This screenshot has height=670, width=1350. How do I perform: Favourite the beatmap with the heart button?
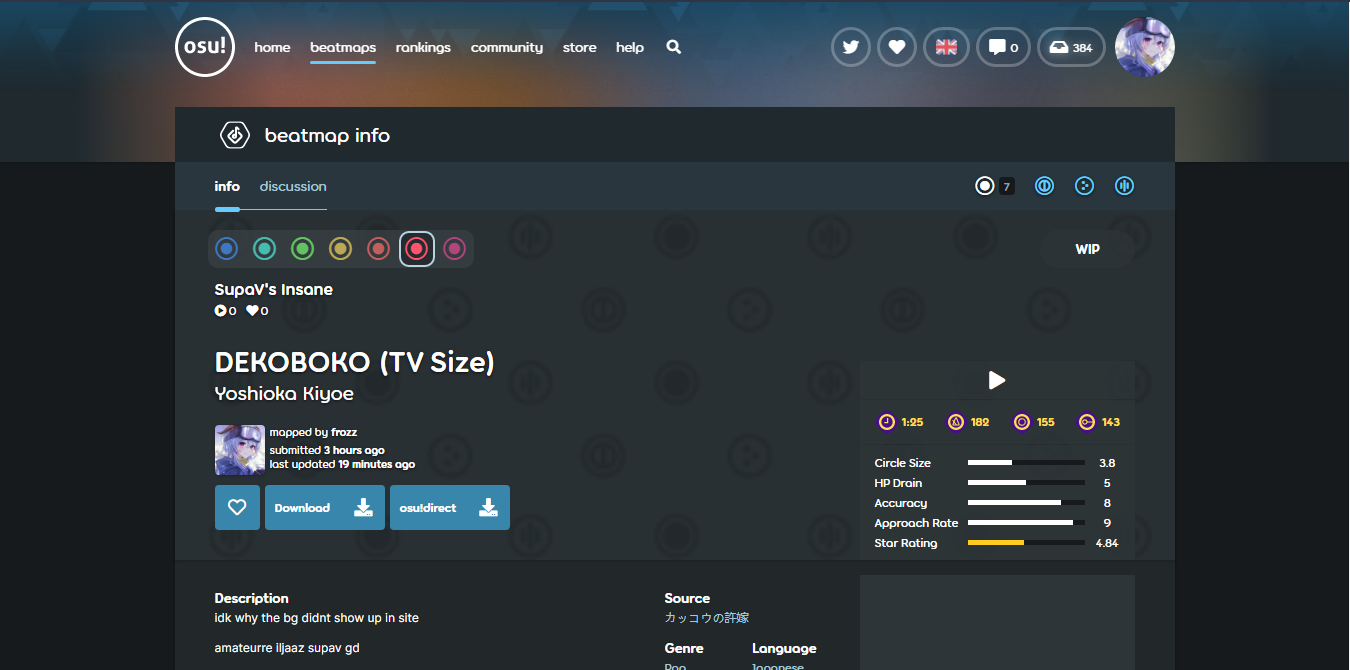point(237,507)
